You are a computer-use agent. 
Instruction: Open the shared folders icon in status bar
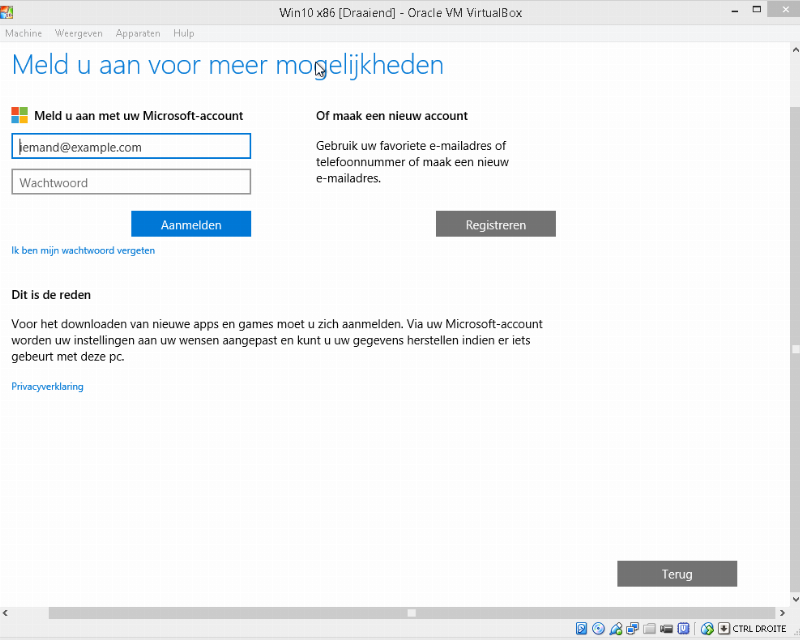[649, 628]
